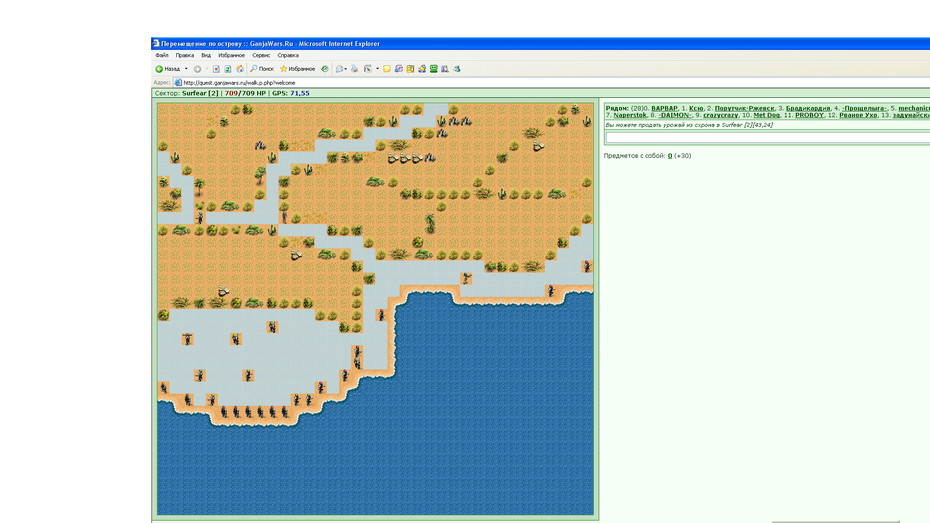Open player link ВАРВАР
This screenshot has height=523, width=930.
pyautogui.click(x=664, y=108)
